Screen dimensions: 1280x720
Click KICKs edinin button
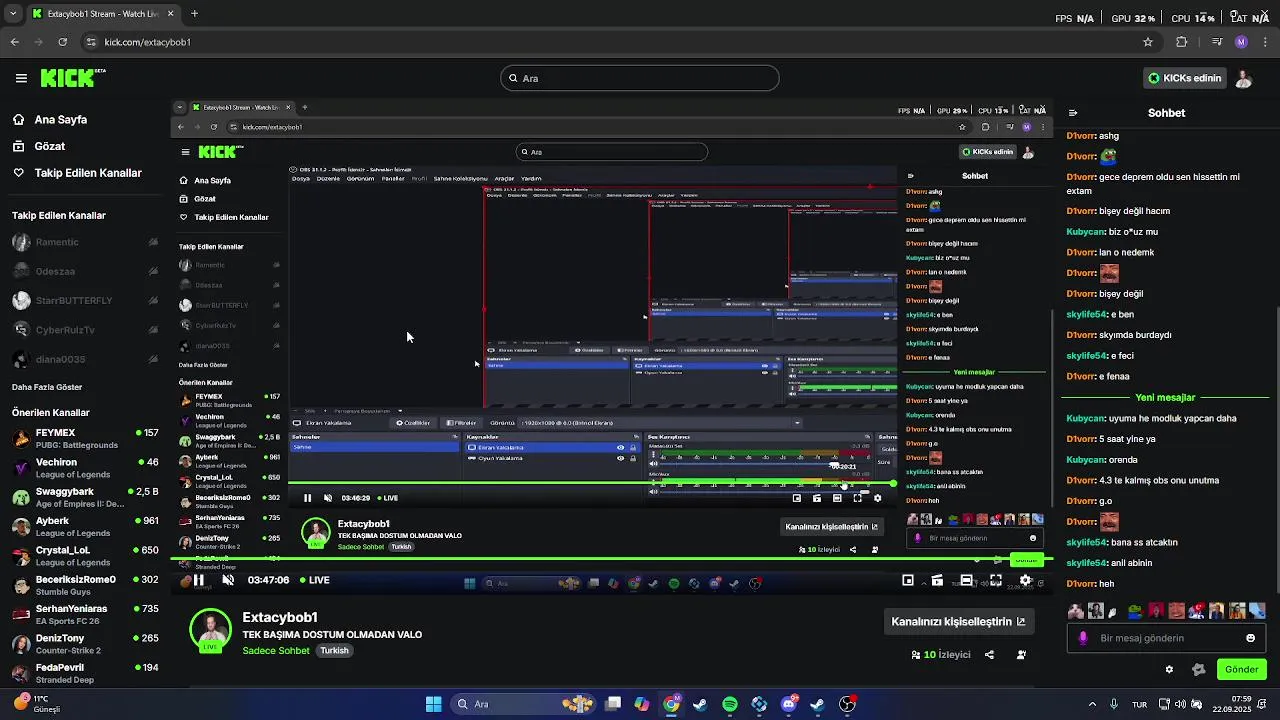click(1185, 78)
